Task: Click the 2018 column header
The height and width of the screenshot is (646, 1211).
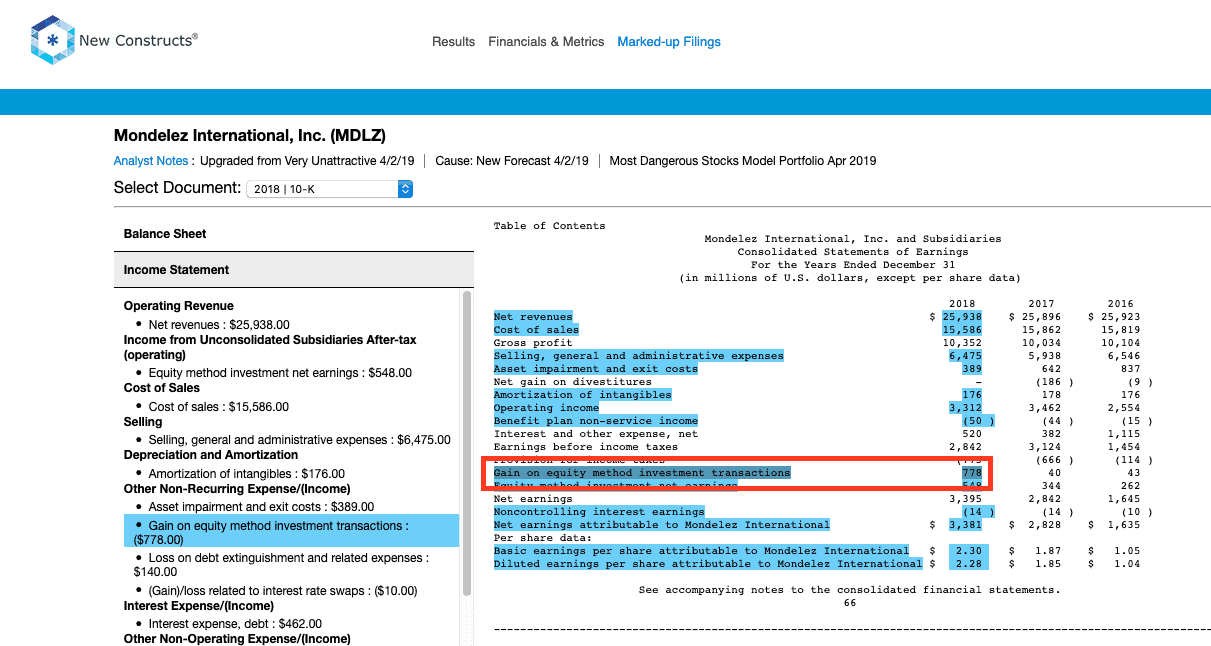Action: point(961,304)
